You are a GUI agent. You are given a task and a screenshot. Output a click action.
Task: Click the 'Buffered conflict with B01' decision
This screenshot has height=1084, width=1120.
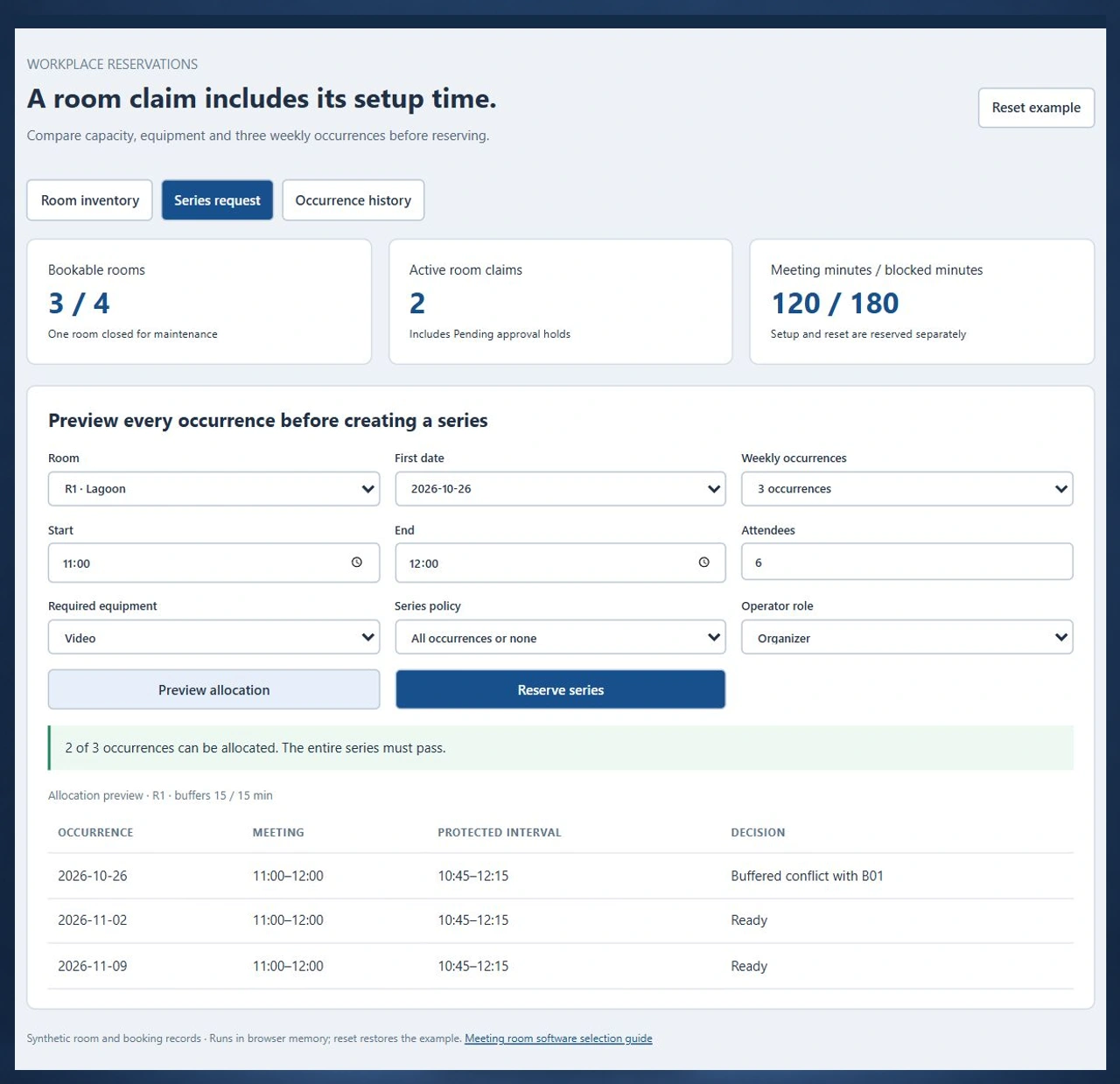(807, 876)
